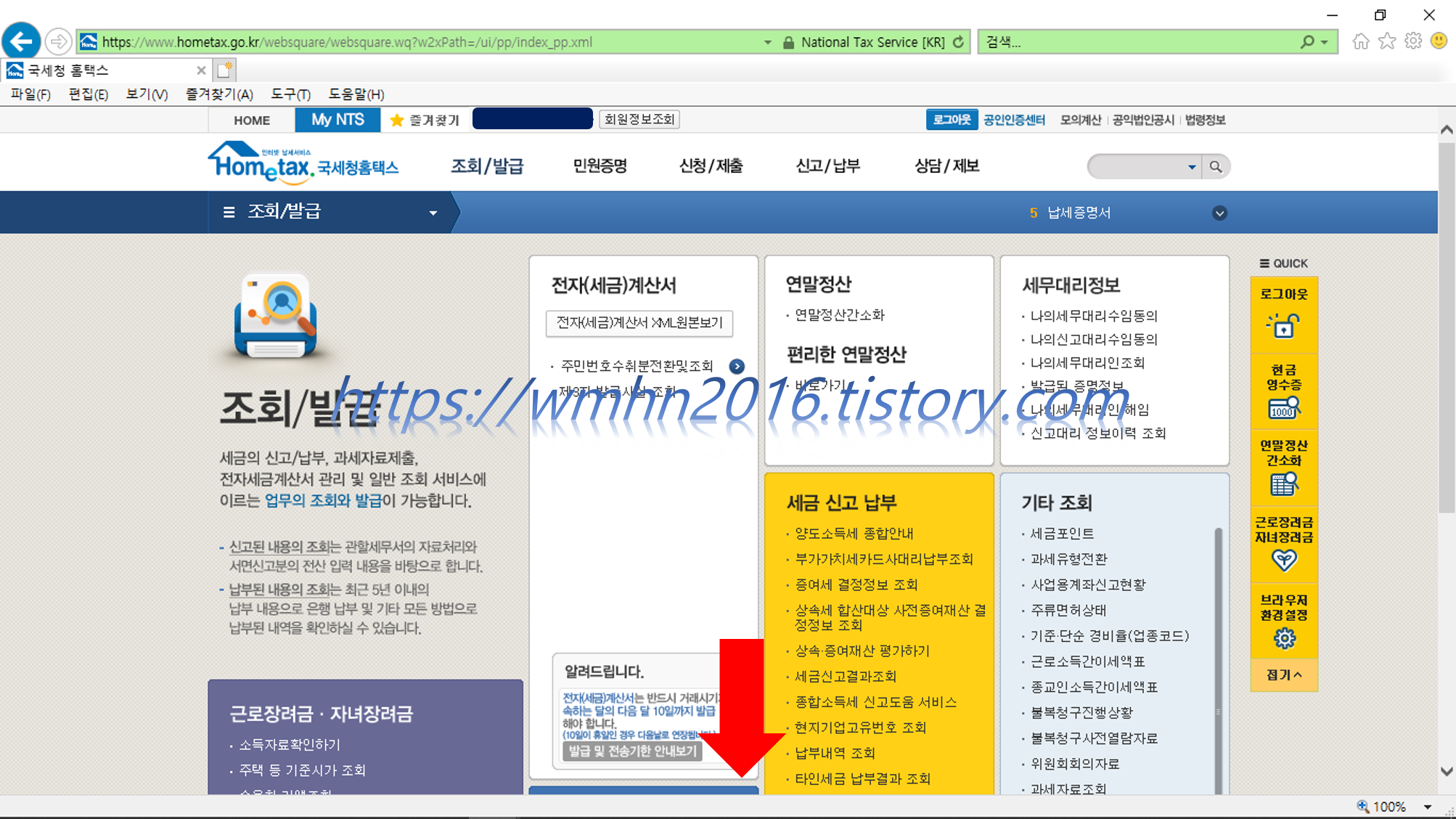Viewport: 1456px width, 819px height.
Task: Go to HOME tab
Action: tap(251, 121)
